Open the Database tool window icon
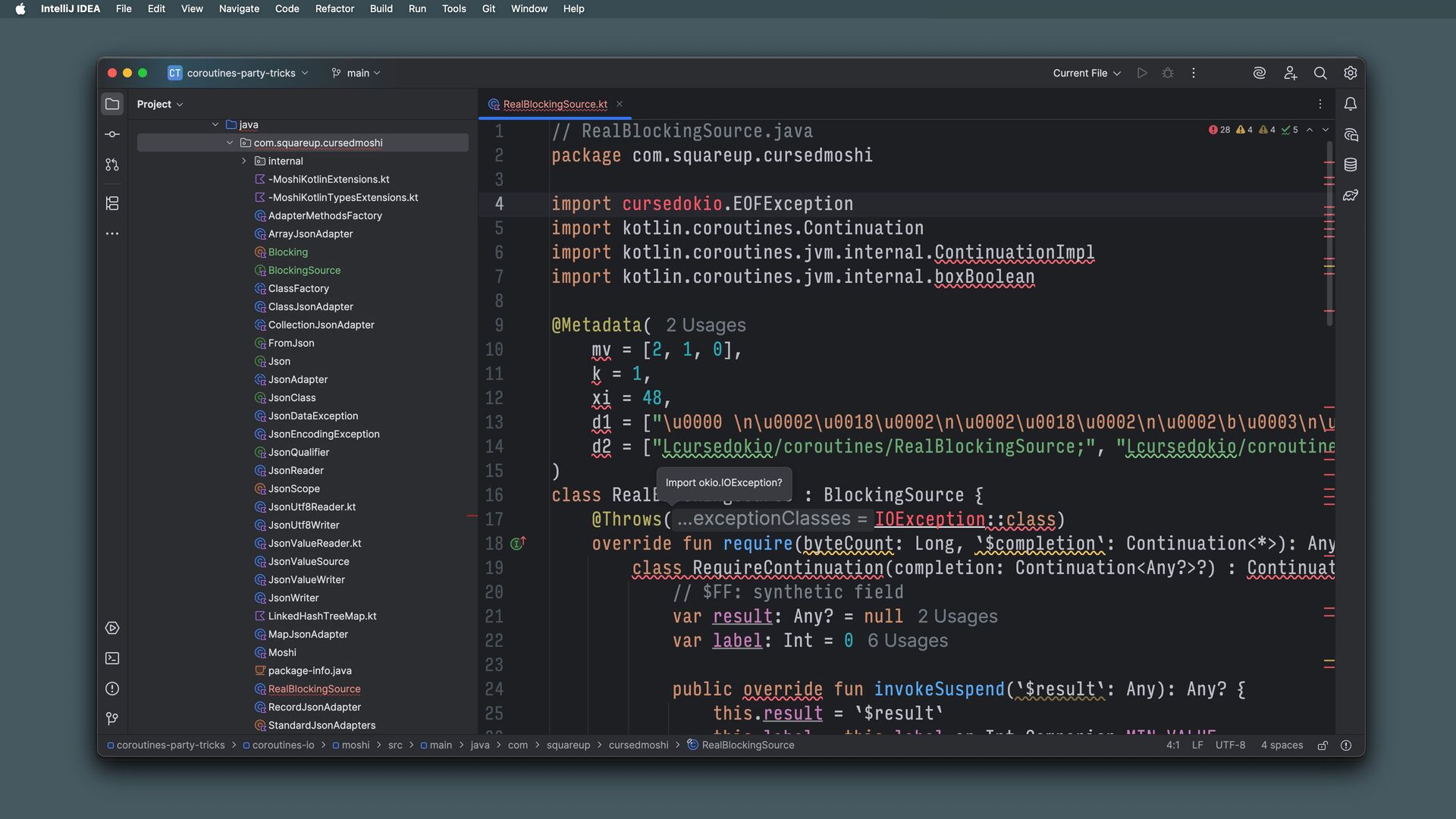The height and width of the screenshot is (819, 1456). (x=1351, y=165)
